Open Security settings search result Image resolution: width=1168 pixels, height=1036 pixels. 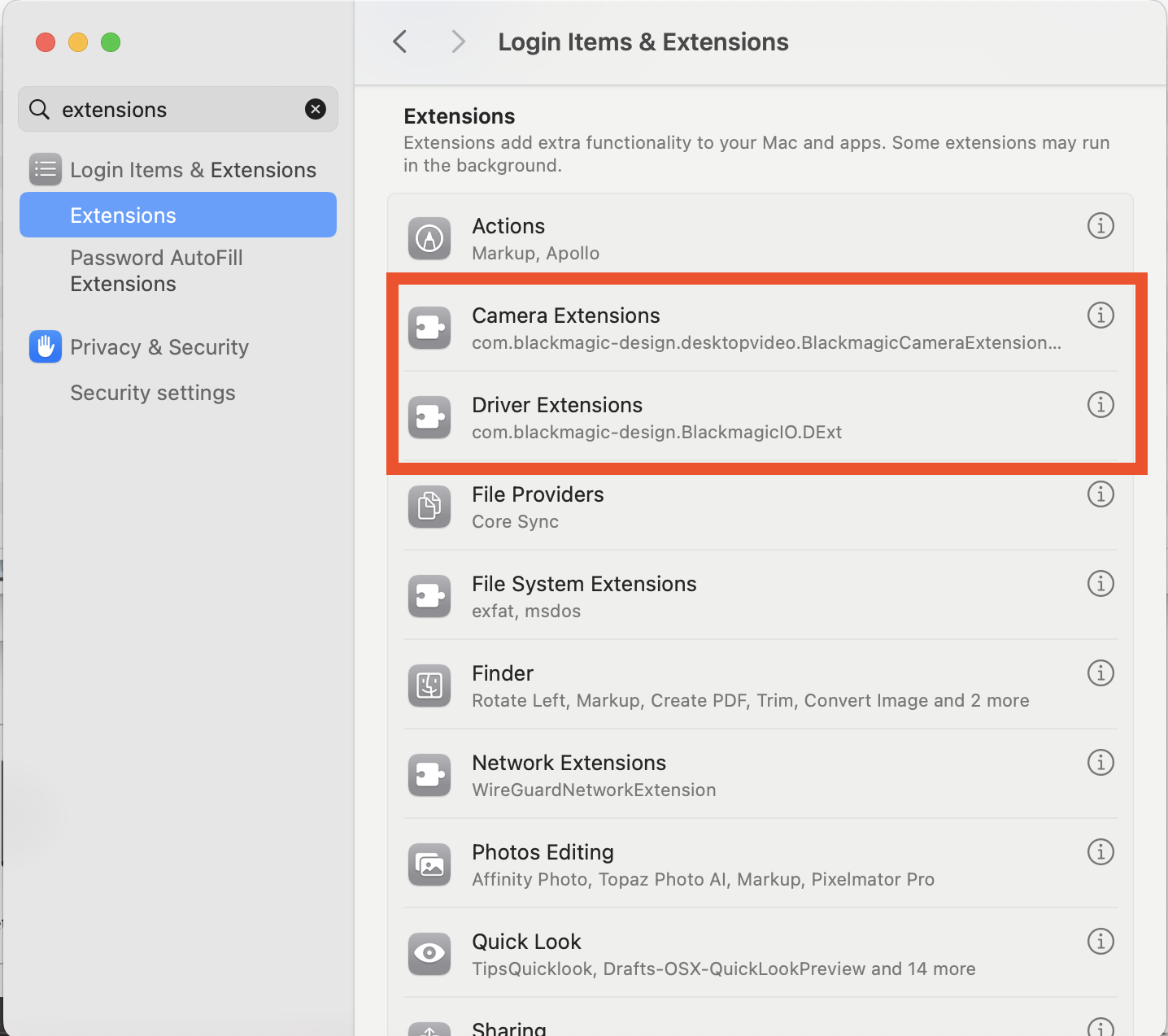178,393
